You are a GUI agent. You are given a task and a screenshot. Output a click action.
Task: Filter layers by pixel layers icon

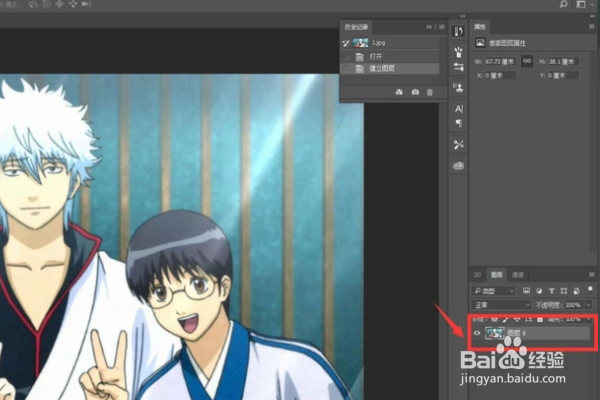(x=527, y=291)
